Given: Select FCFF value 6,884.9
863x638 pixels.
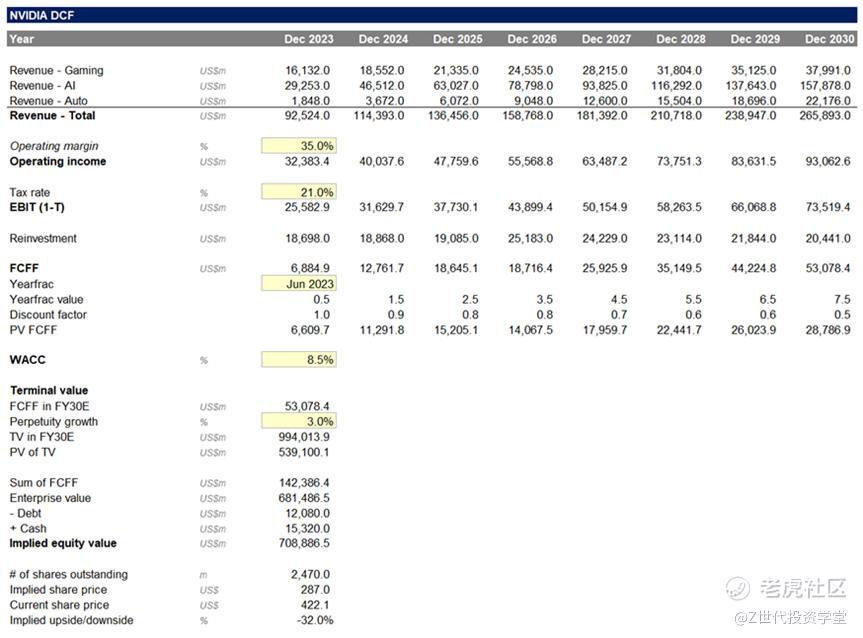Looking at the screenshot, I should [310, 268].
